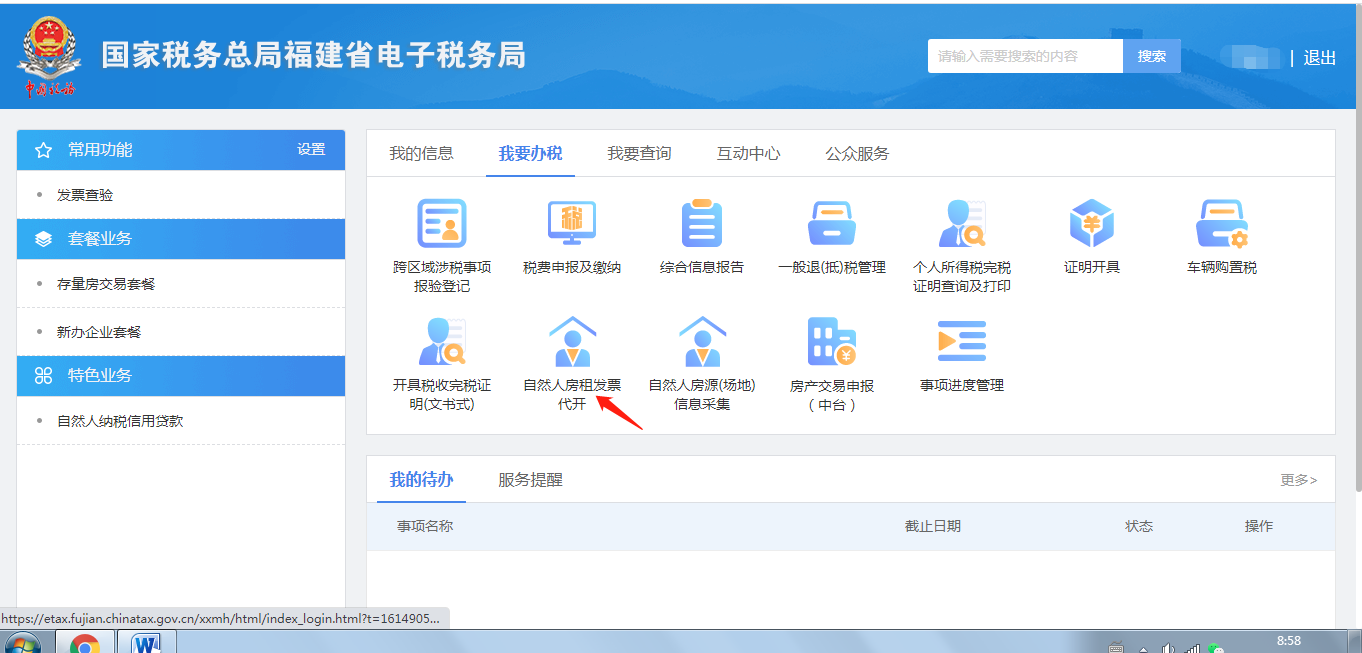
Task: Click the 搜索 search button
Action: [1151, 56]
